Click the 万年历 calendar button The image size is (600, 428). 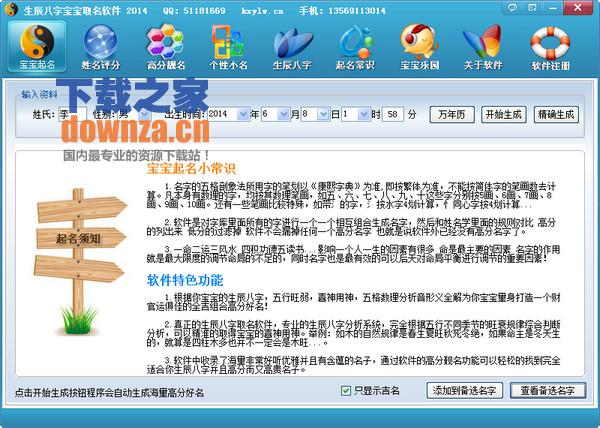[x=452, y=114]
